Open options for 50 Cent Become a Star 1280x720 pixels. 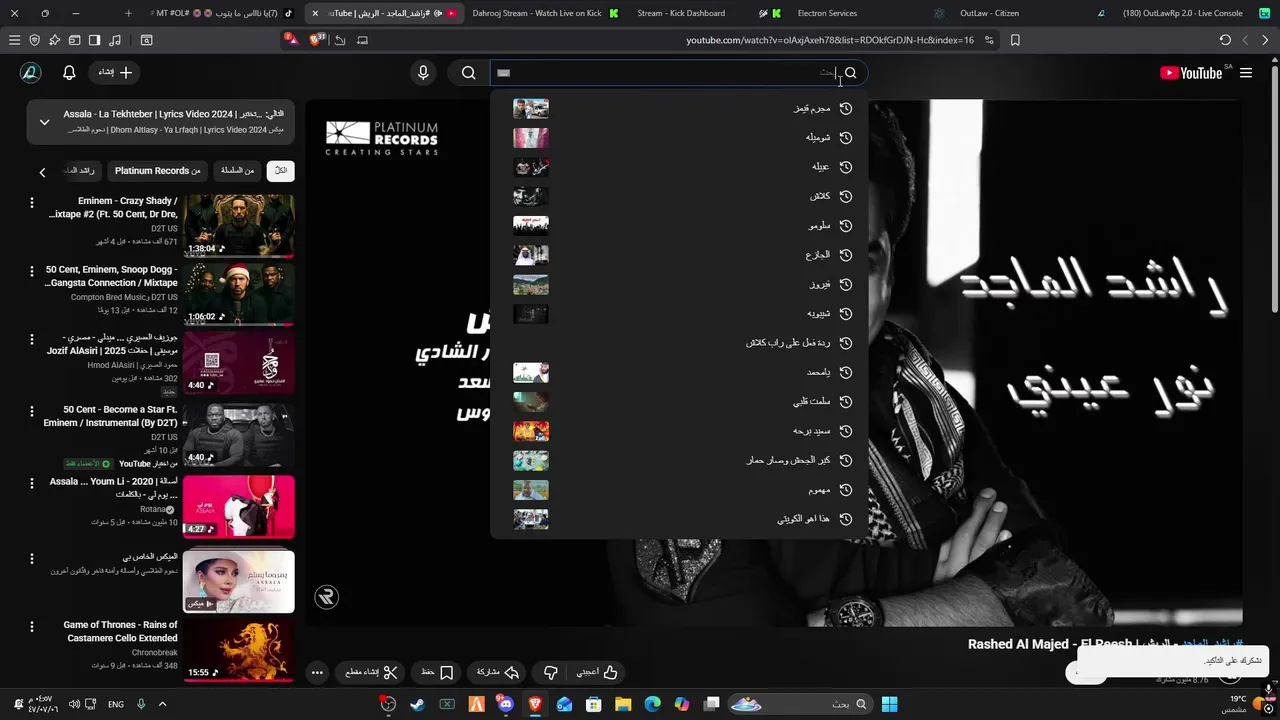pyautogui.click(x=31, y=411)
